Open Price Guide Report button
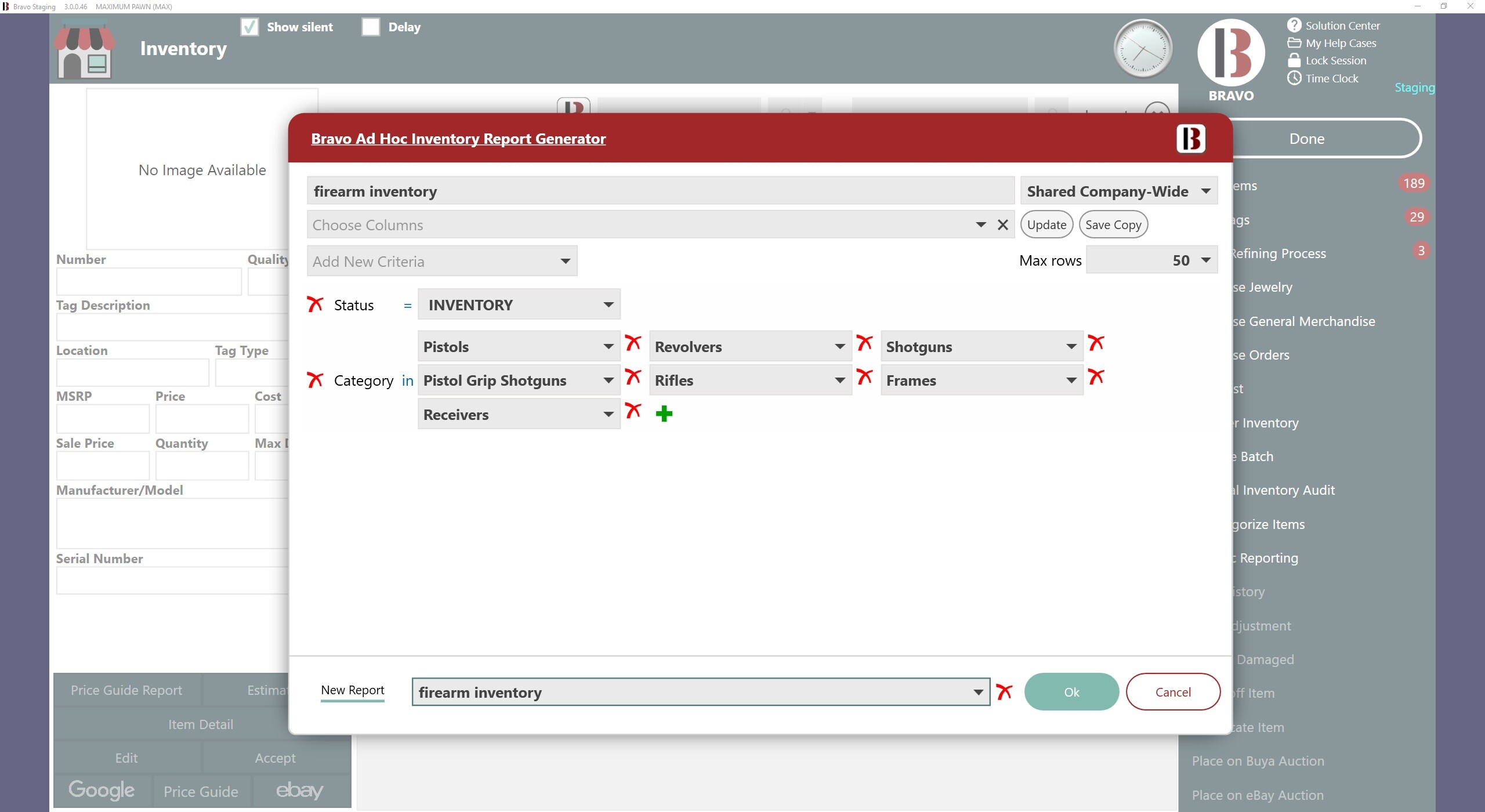Screen dimensions: 1485x812 [126, 690]
